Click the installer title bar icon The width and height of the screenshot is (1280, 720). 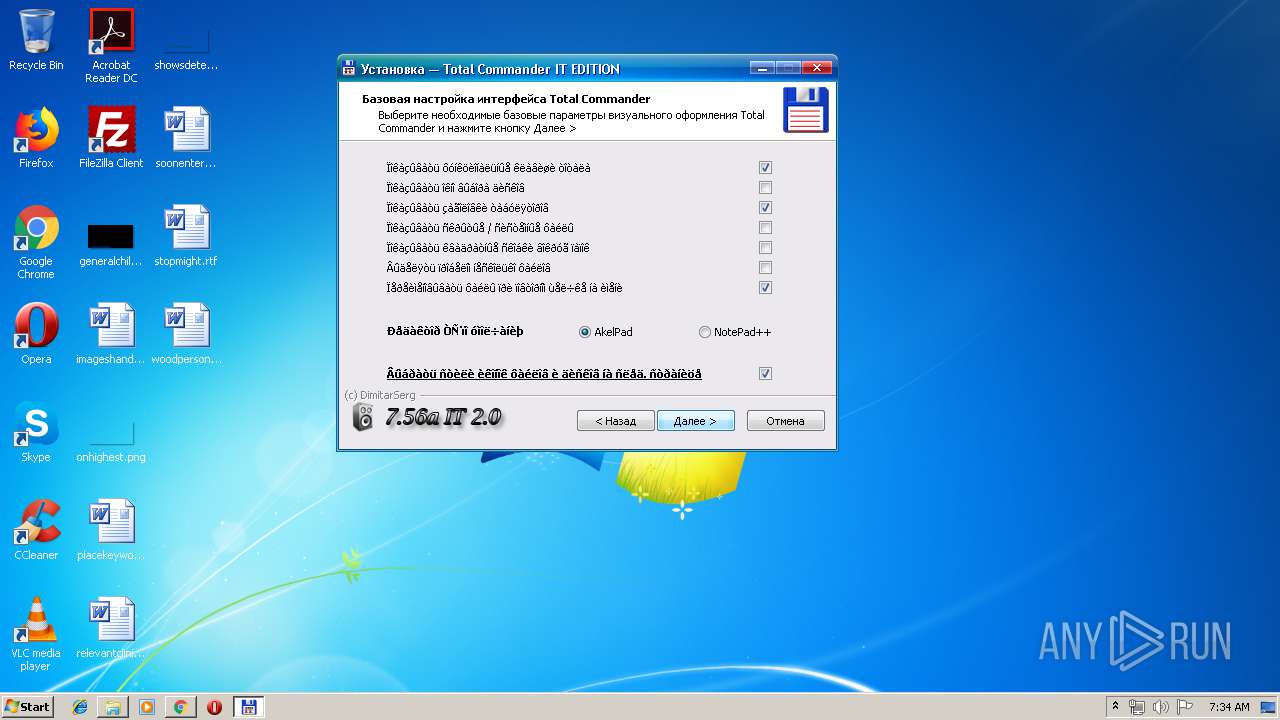pyautogui.click(x=349, y=69)
